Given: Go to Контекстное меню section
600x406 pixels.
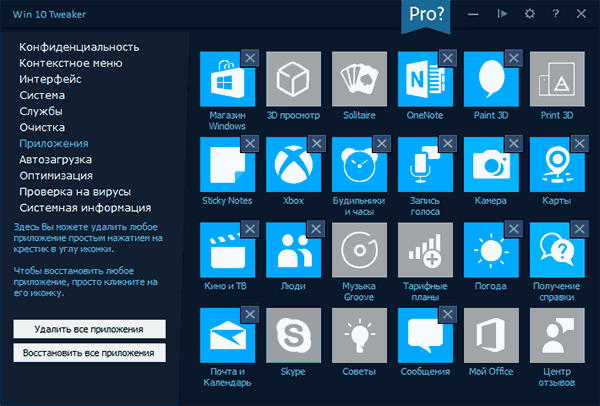Looking at the screenshot, I should click(71, 63).
